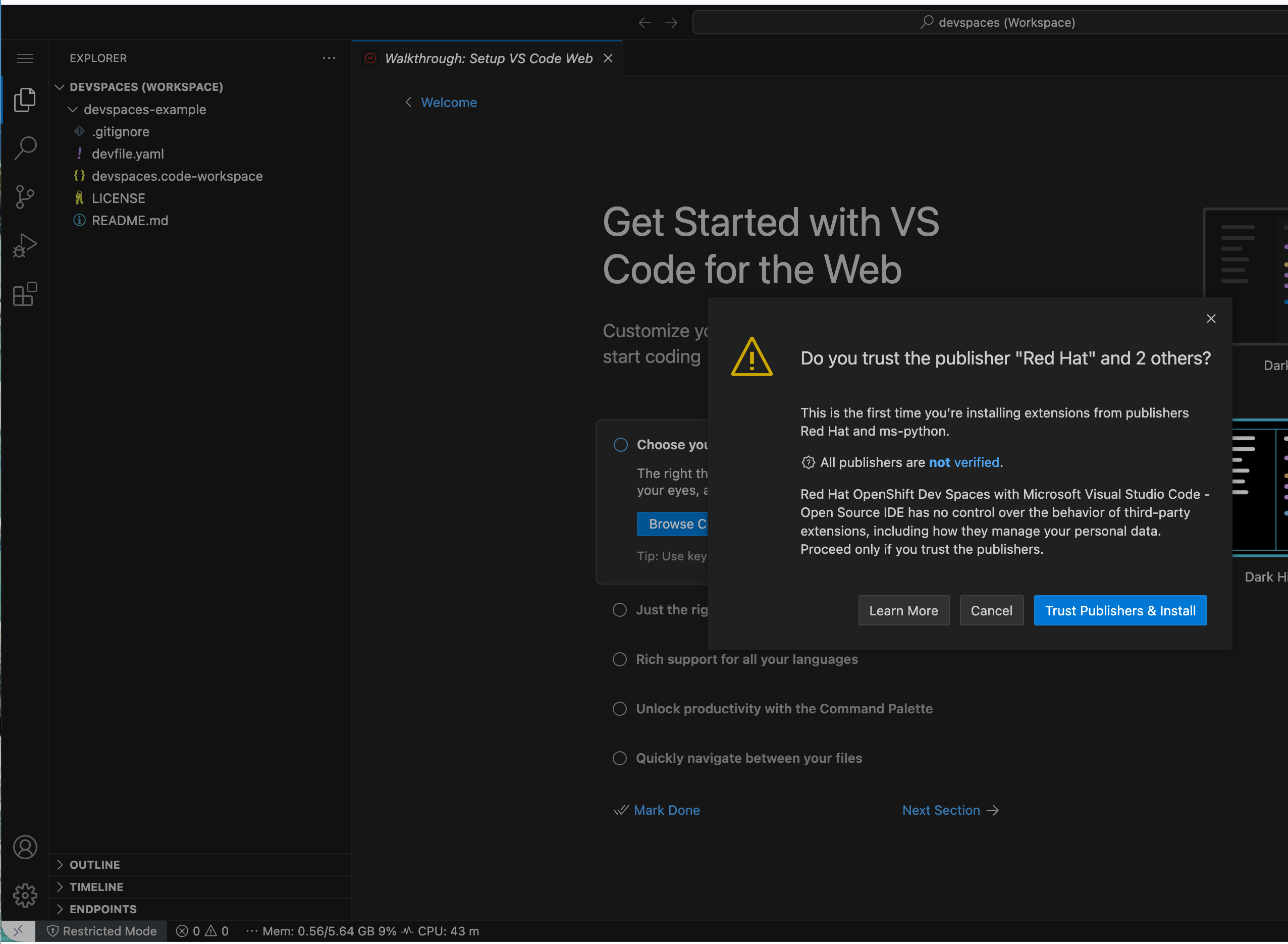1288x944 pixels.
Task: Click Trust Publishers & Install button
Action: (1119, 610)
